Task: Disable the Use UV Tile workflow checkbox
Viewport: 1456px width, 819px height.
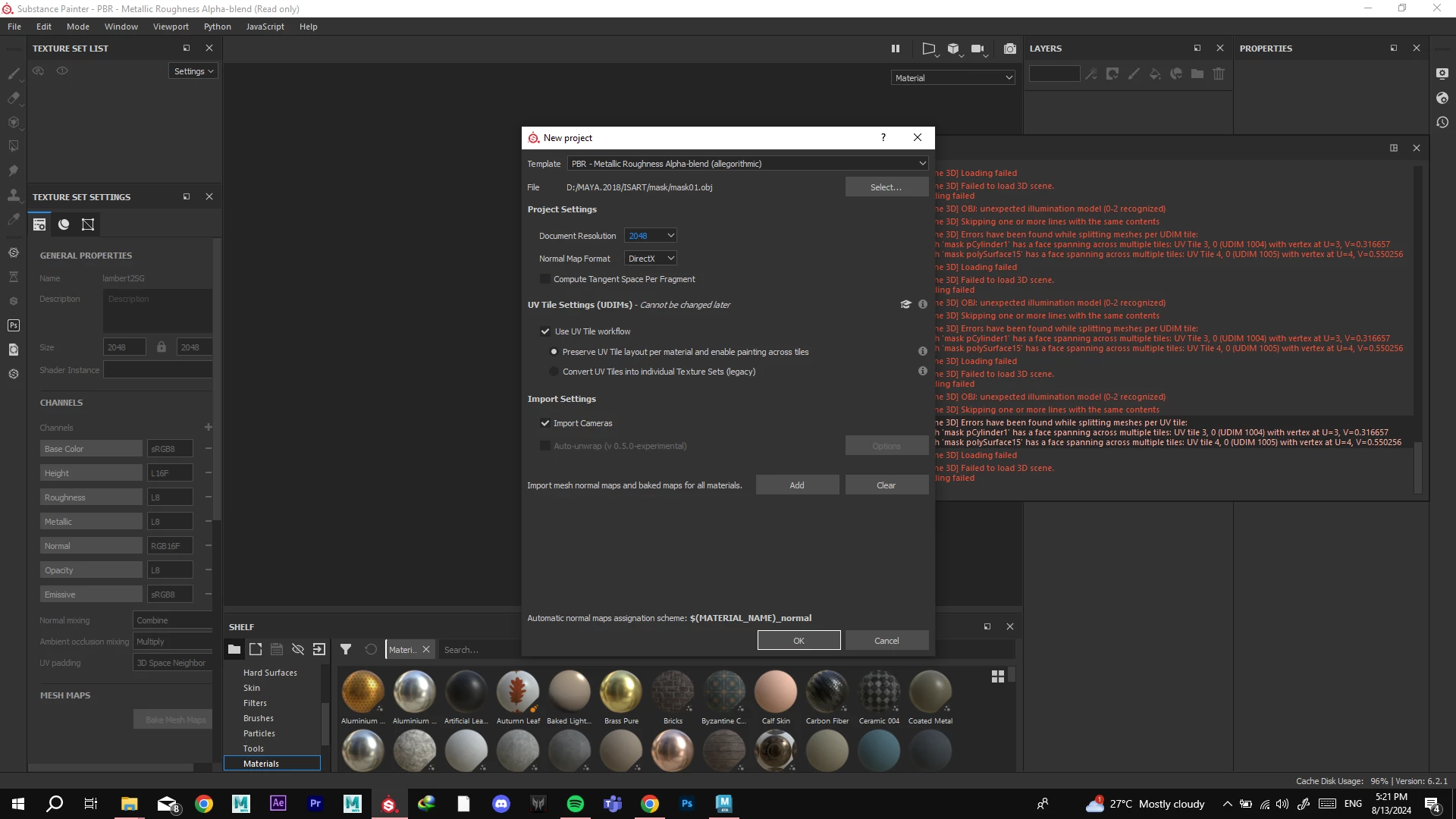Action: [545, 331]
